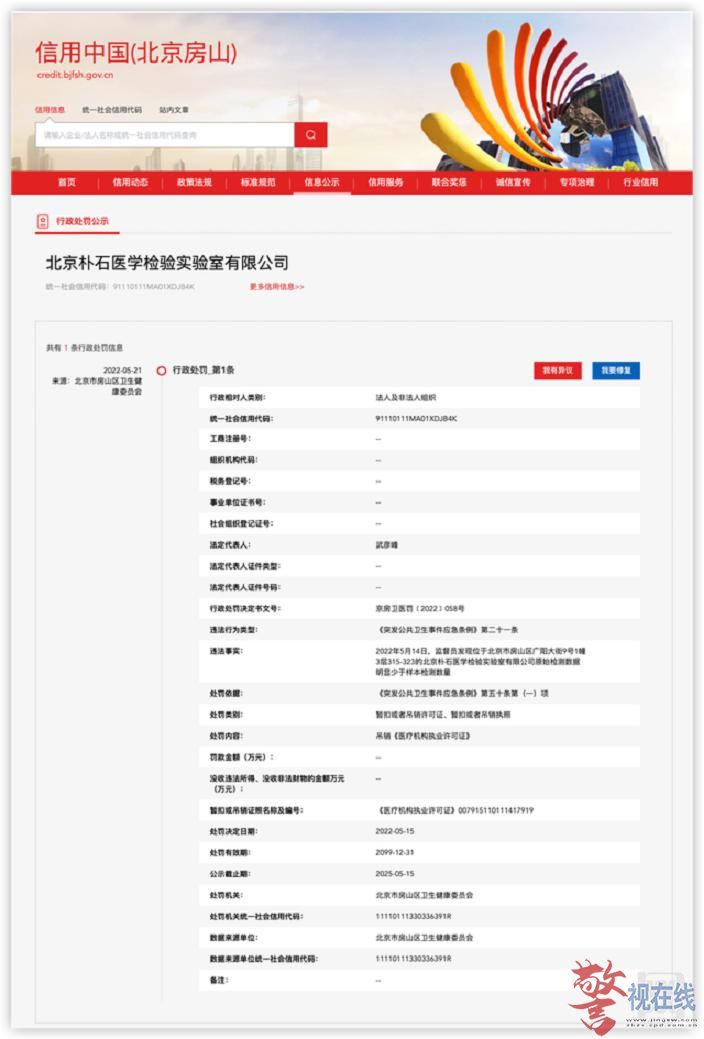
Task: Click the red search magnifier button
Action: coord(311,135)
